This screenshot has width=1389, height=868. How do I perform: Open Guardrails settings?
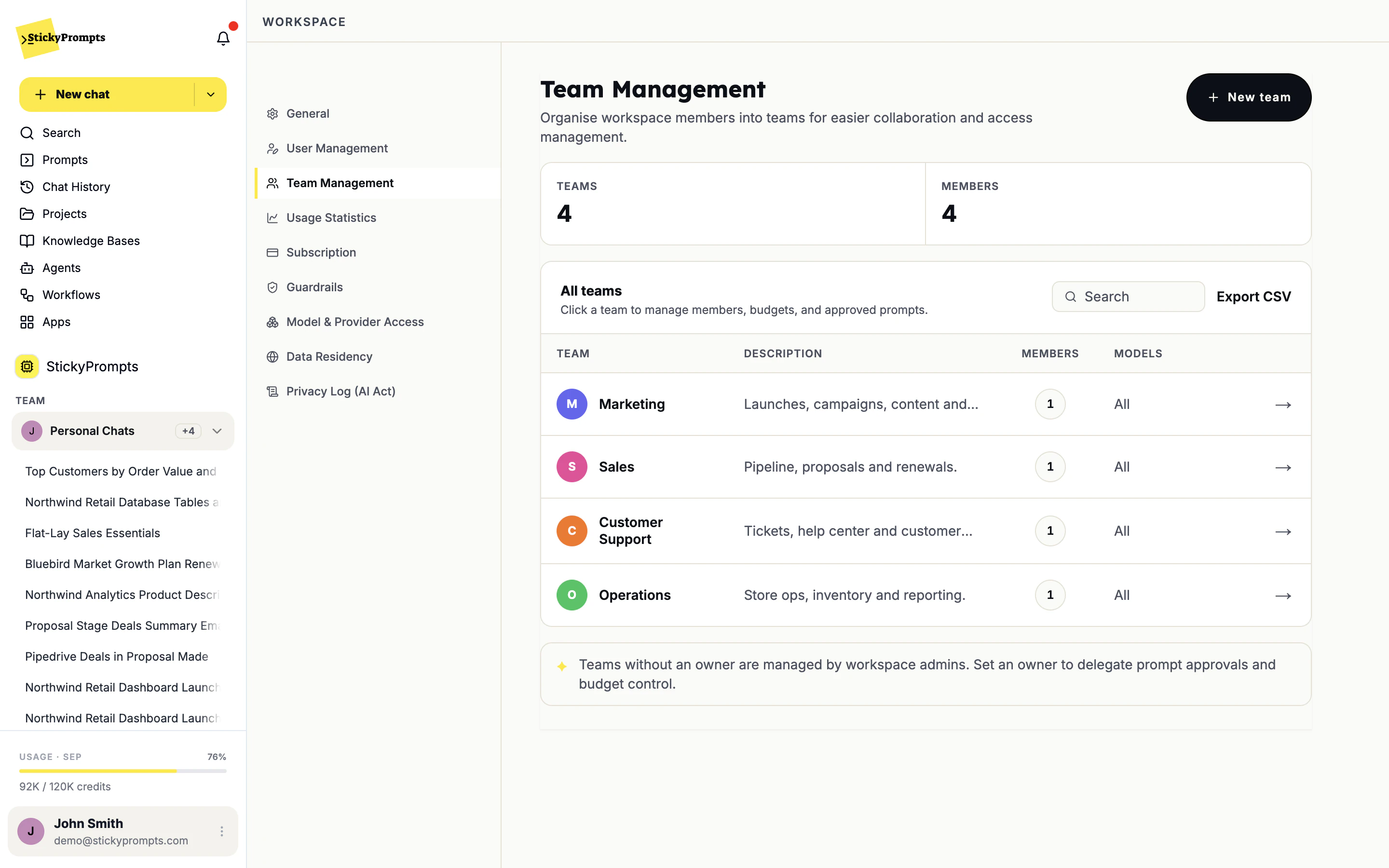pyautogui.click(x=378, y=287)
